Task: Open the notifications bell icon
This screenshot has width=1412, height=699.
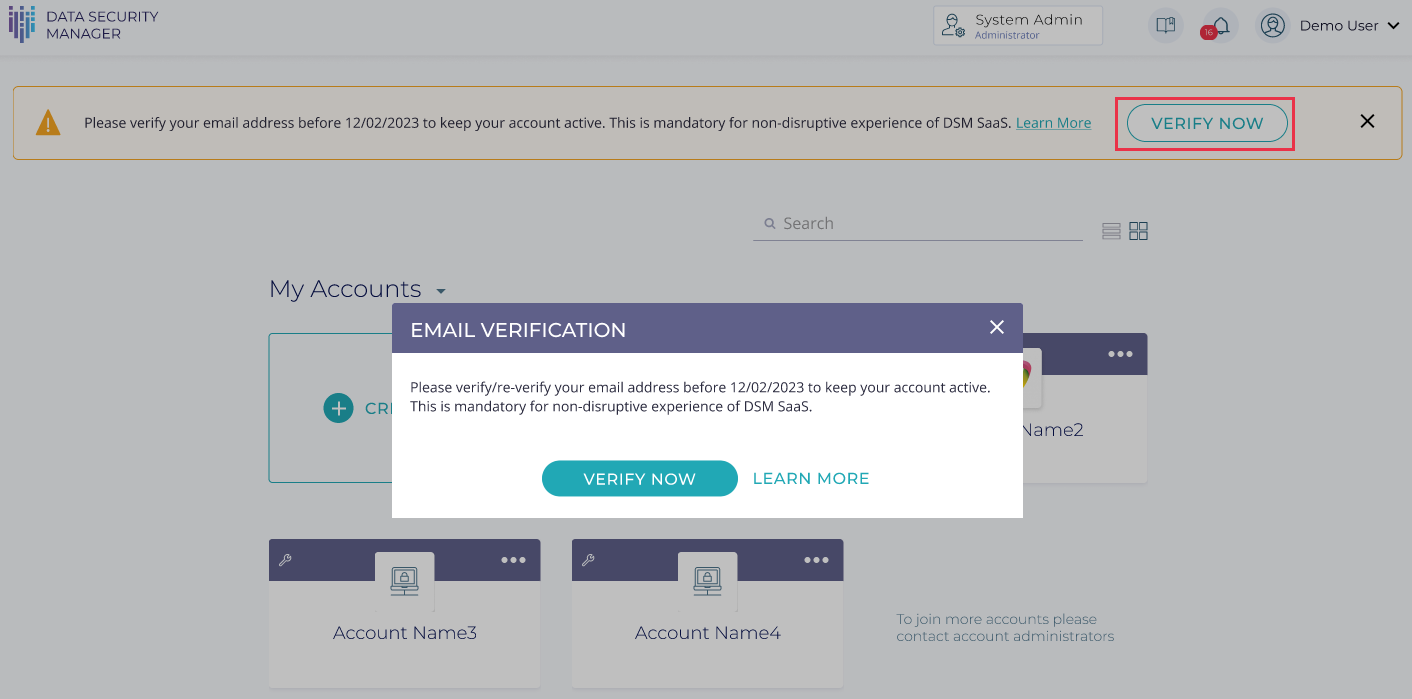Action: pos(1220,26)
